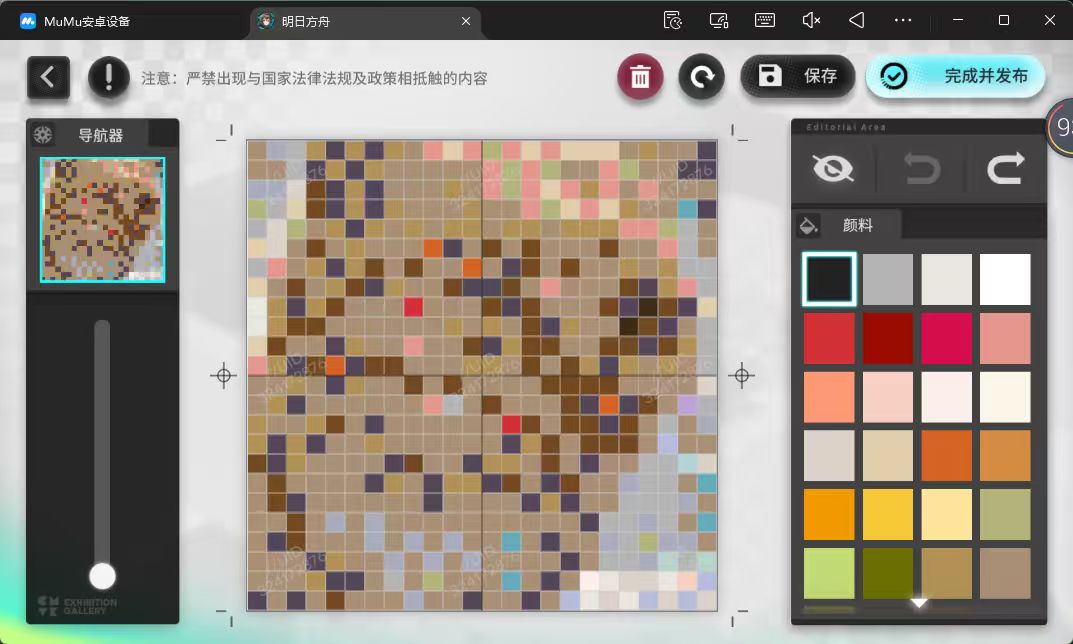Select the light beige swatch
Viewport: 1073px width, 644px height.
pyautogui.click(x=888, y=456)
